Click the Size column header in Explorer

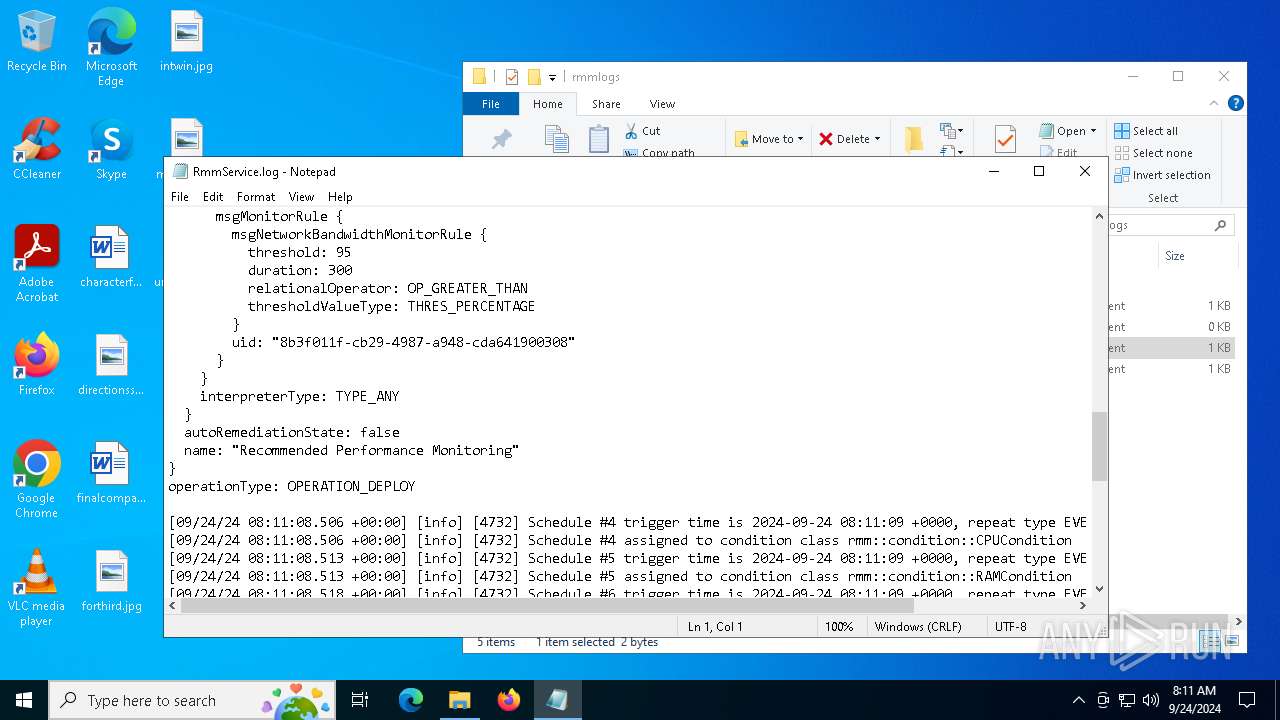(x=1174, y=256)
